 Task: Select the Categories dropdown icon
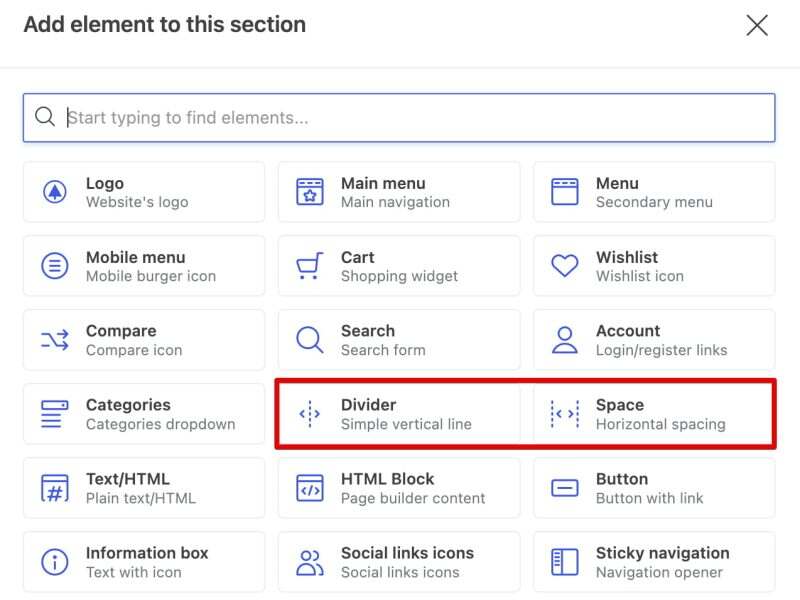point(55,414)
